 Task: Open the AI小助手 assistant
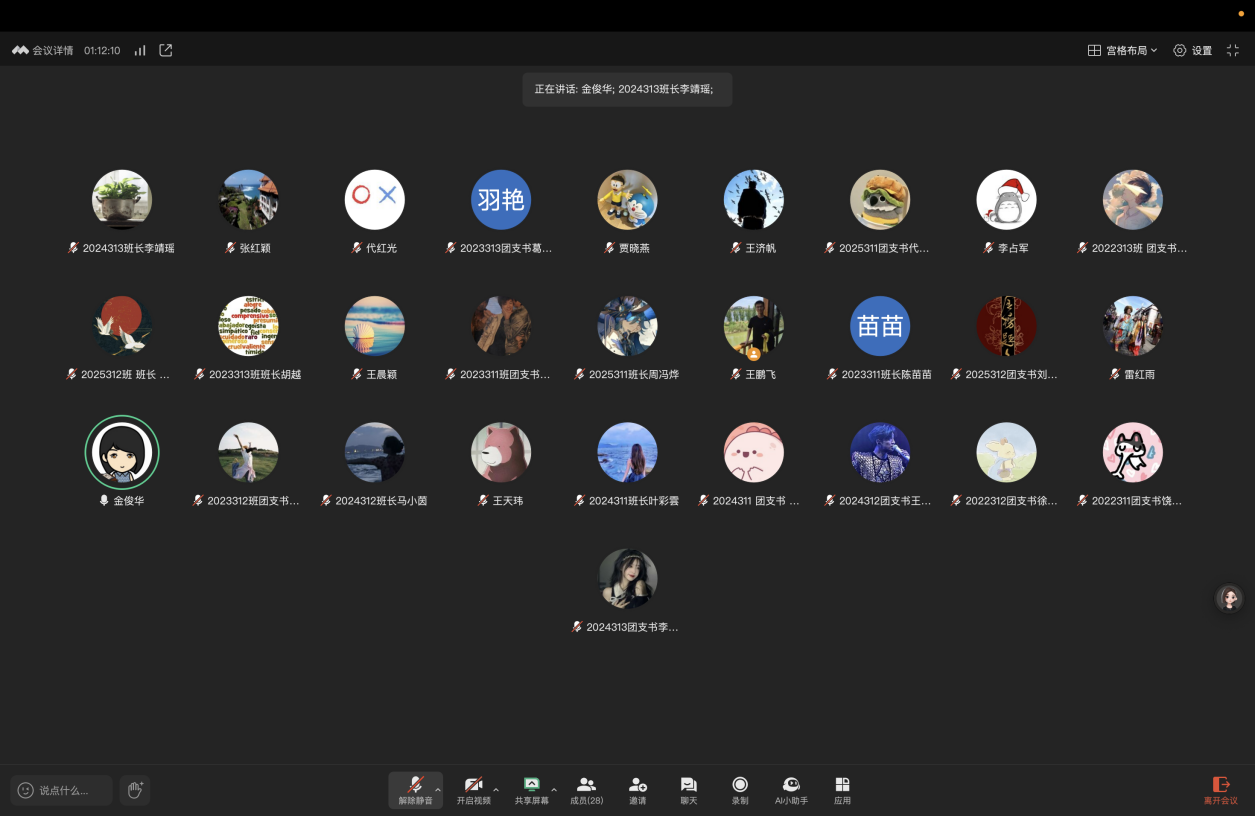pyautogui.click(x=791, y=790)
